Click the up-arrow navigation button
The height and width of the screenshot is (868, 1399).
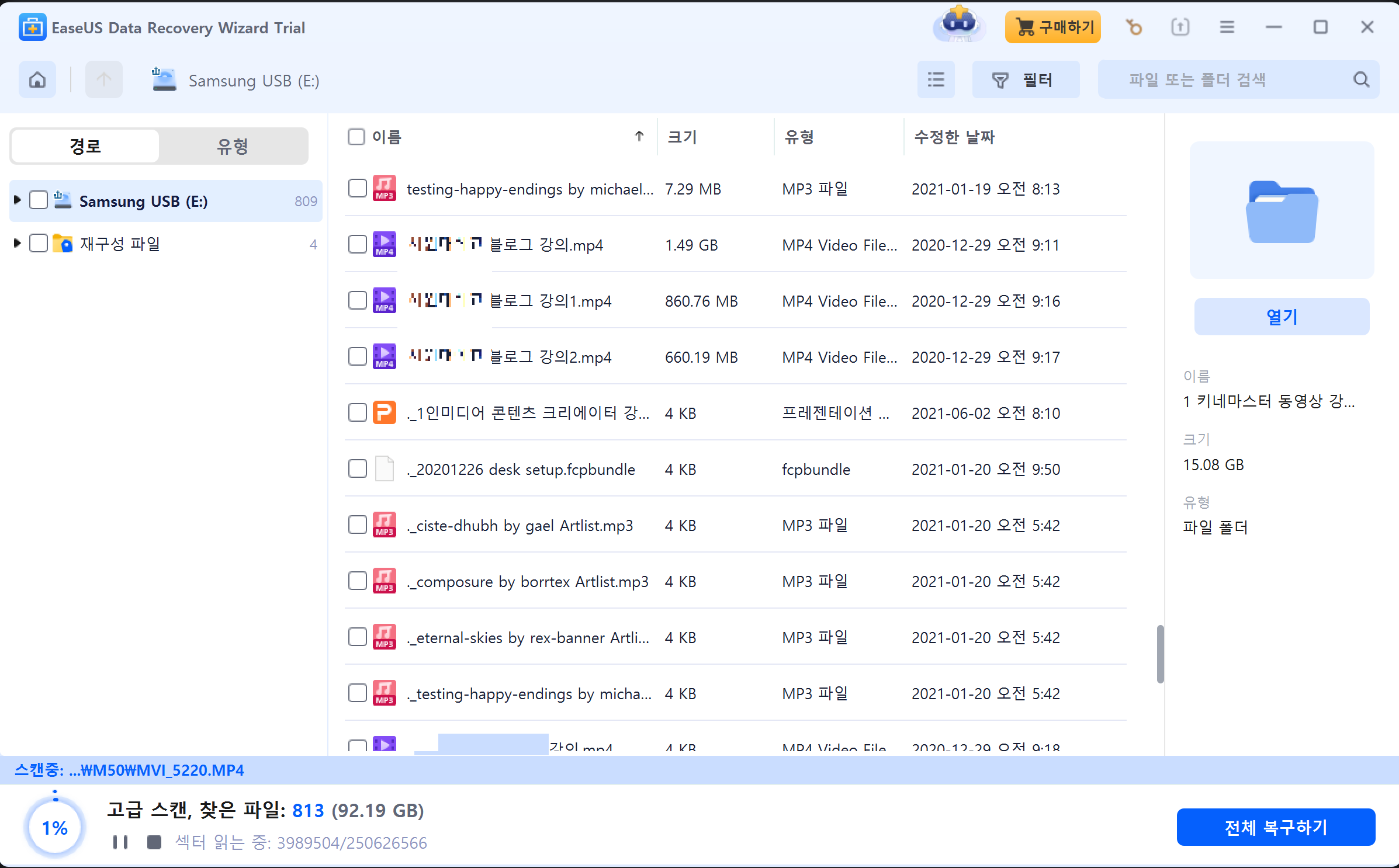coord(103,80)
